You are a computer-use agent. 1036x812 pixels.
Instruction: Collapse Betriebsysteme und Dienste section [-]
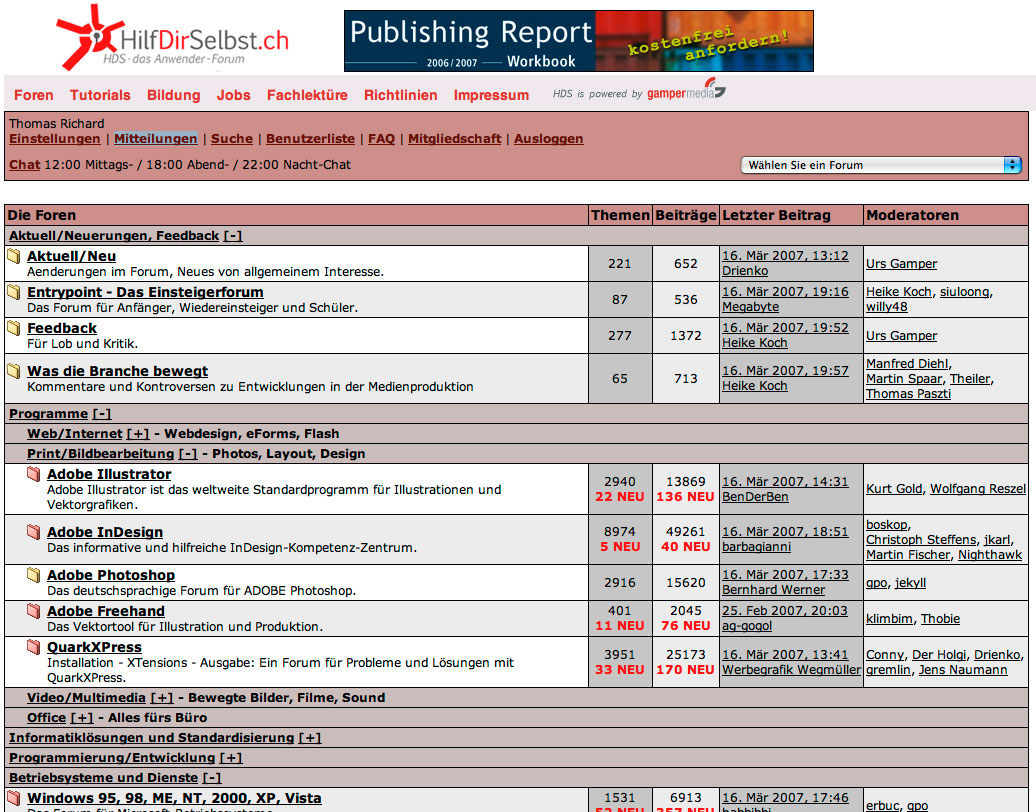(x=211, y=778)
